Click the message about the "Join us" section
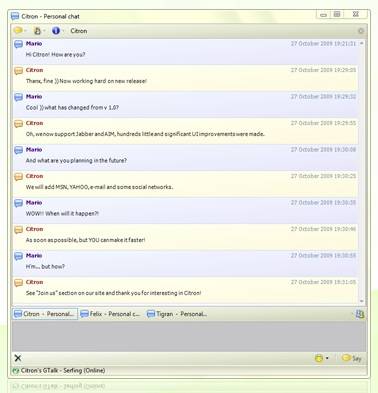 click(x=113, y=293)
